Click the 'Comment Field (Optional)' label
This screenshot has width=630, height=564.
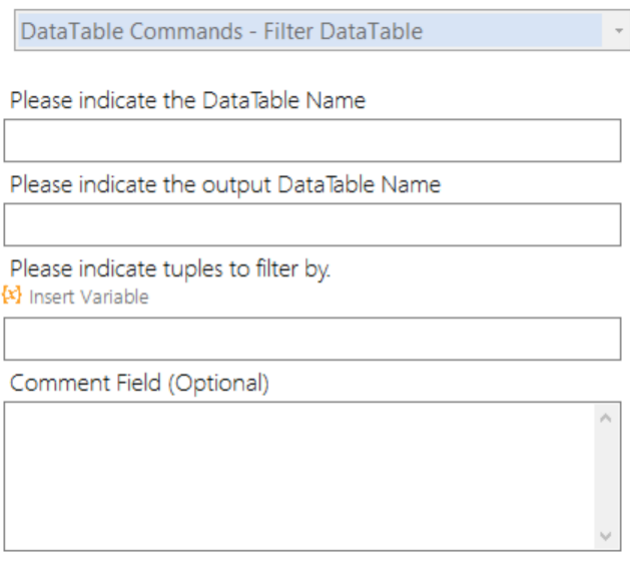pos(139,383)
